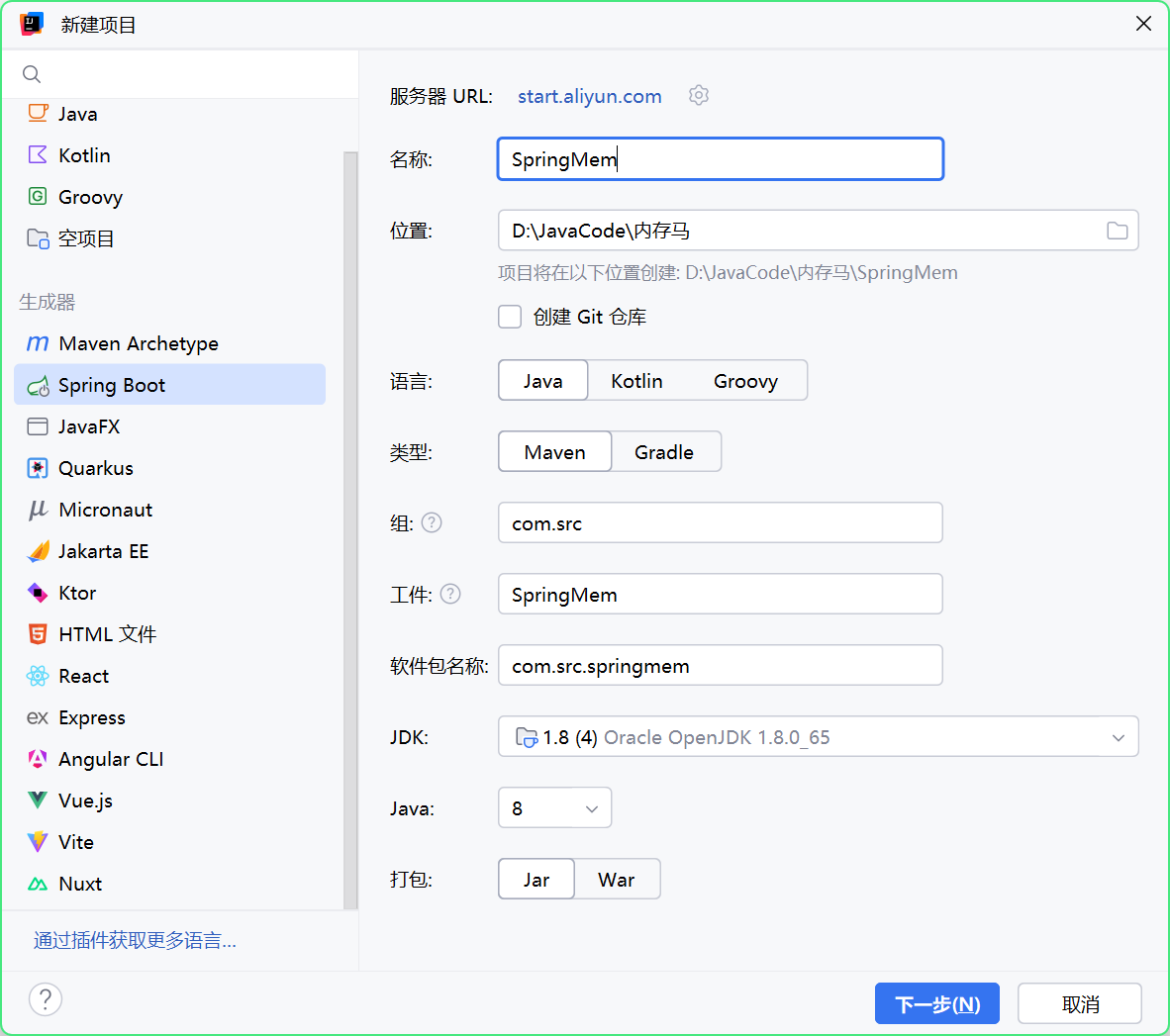Click the Maven Archetype generator icon
Screen dimensions: 1170x1036
coord(38,343)
